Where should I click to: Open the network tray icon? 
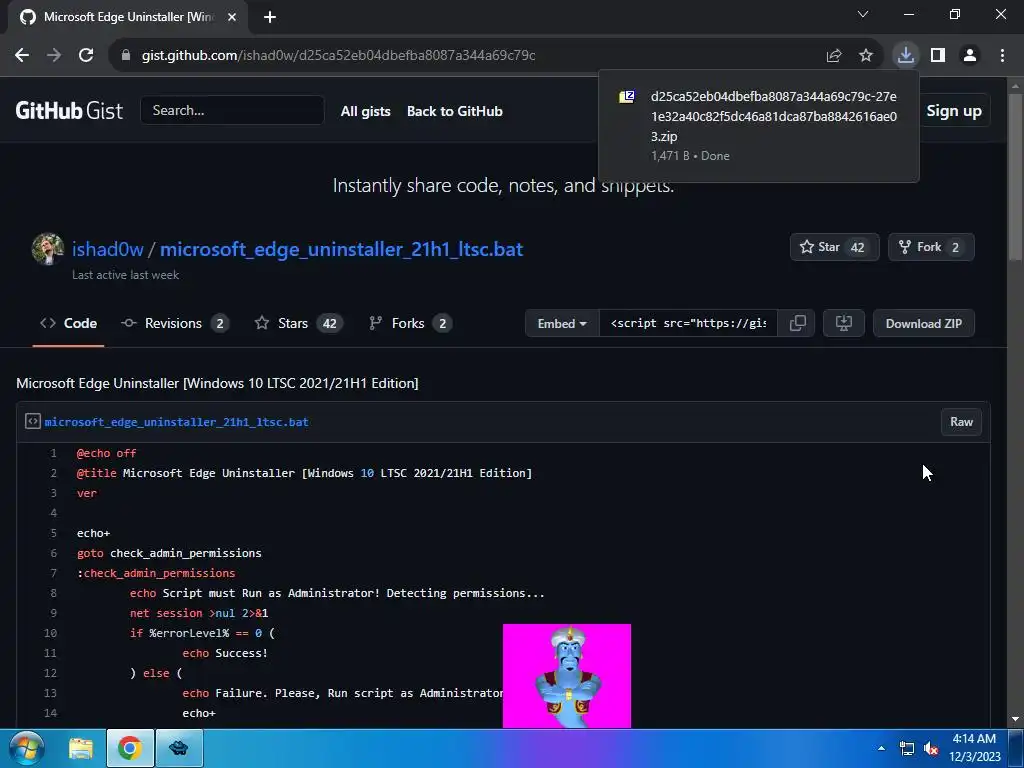(906, 748)
